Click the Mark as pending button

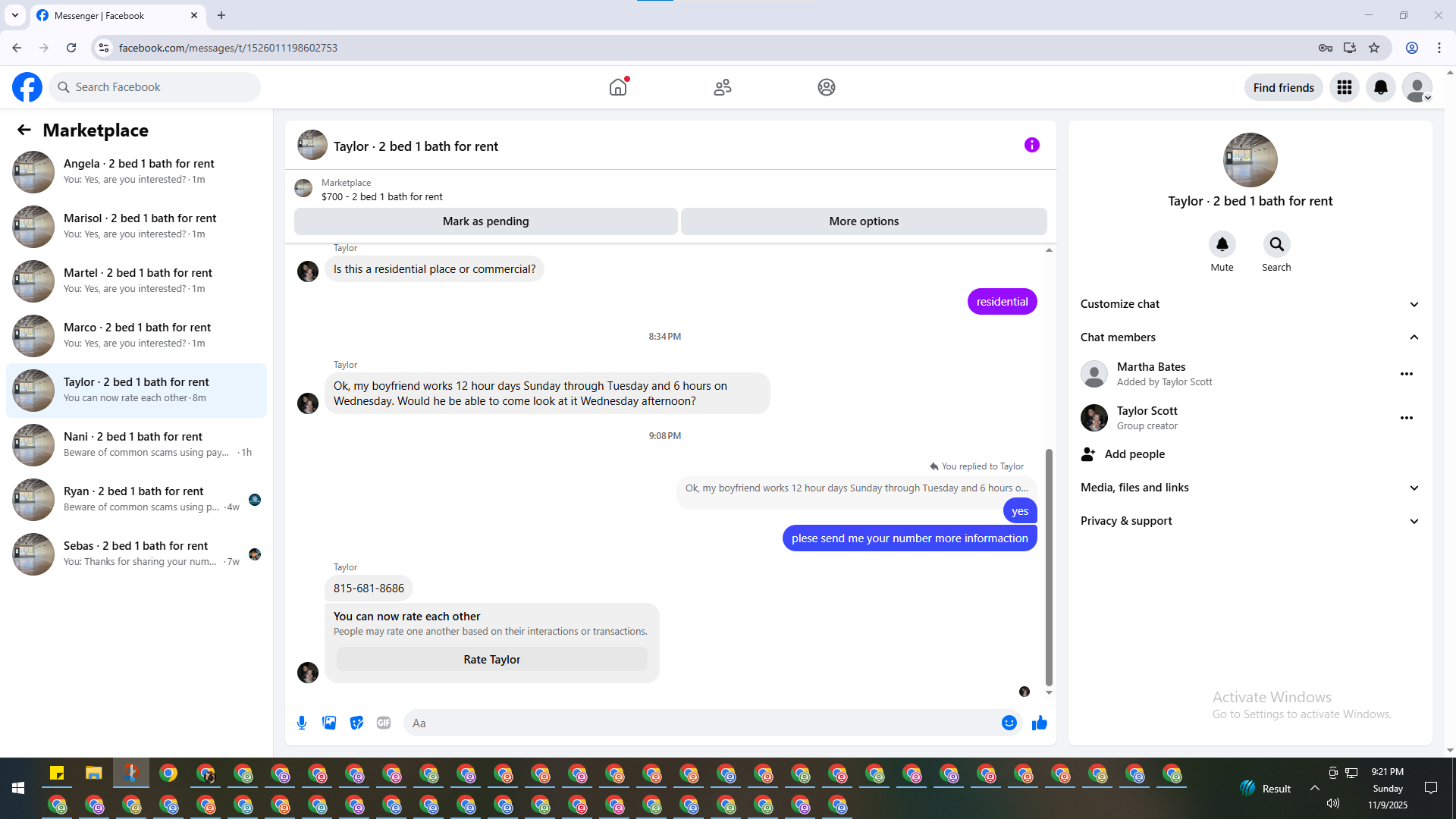click(486, 221)
